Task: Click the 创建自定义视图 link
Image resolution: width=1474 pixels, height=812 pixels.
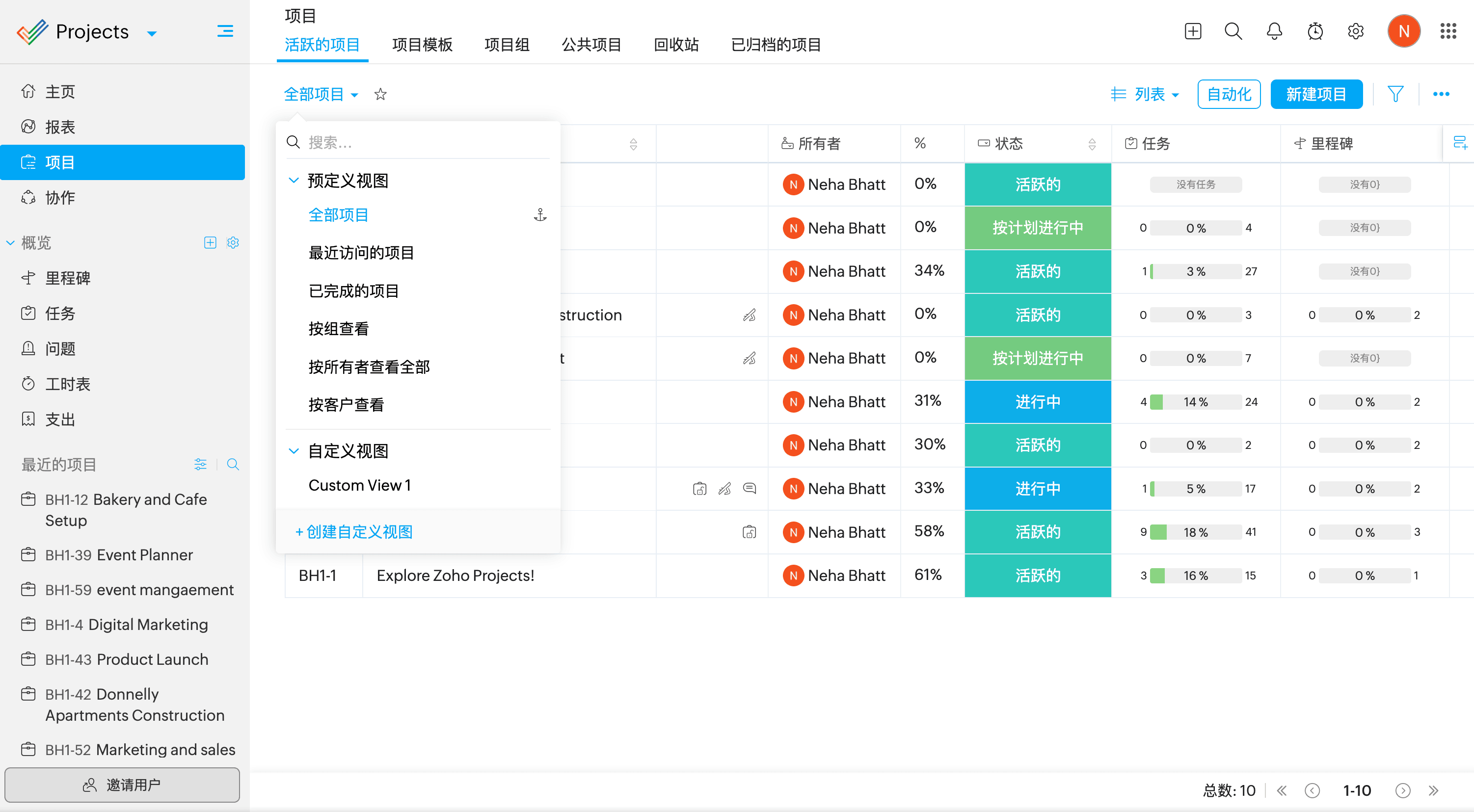Action: point(354,532)
